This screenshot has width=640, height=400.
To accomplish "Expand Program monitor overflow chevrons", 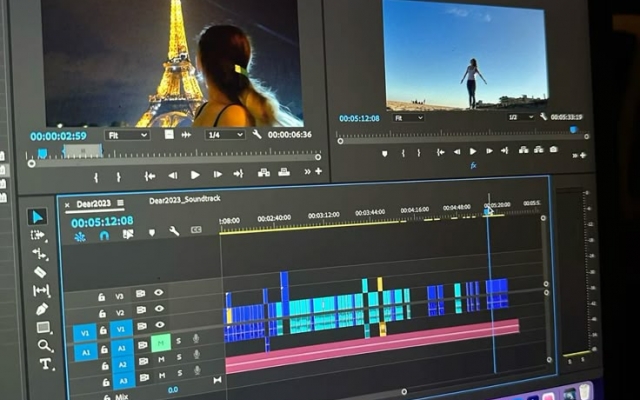I will coord(575,156).
